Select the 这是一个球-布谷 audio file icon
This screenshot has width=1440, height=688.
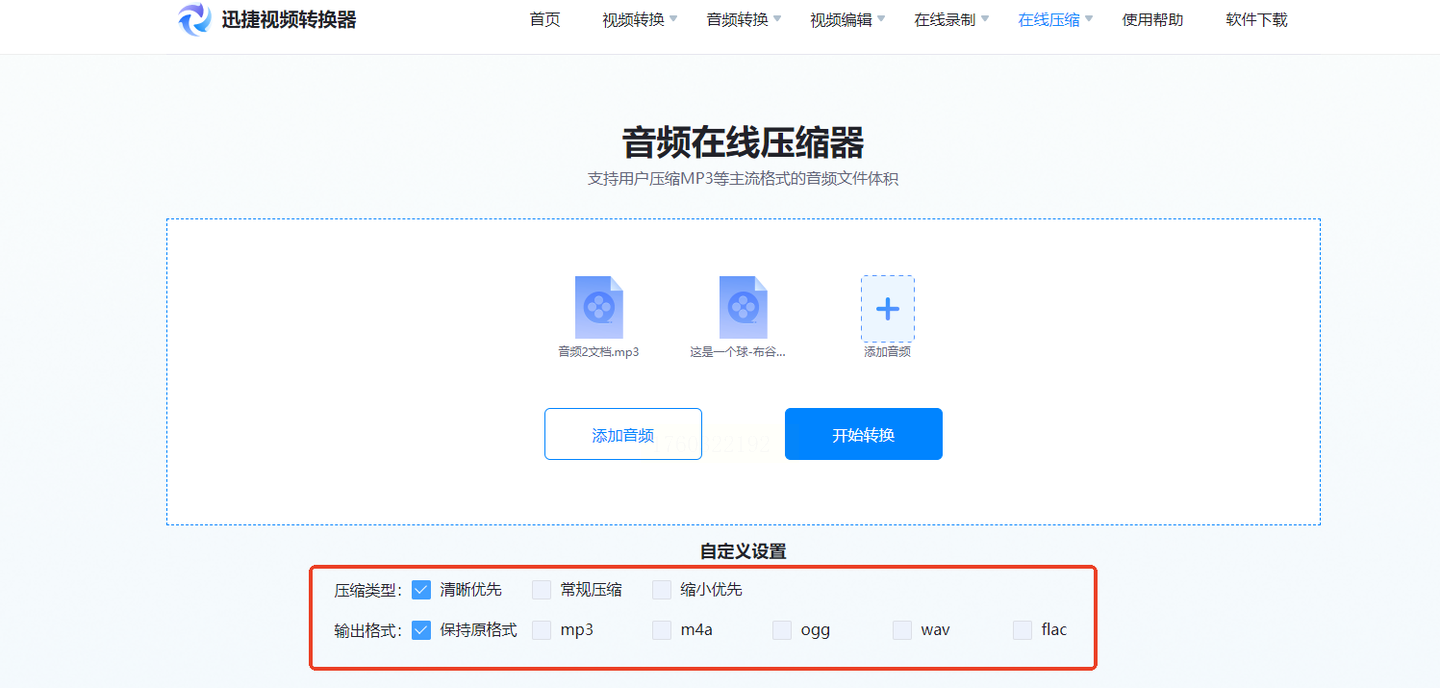point(742,307)
